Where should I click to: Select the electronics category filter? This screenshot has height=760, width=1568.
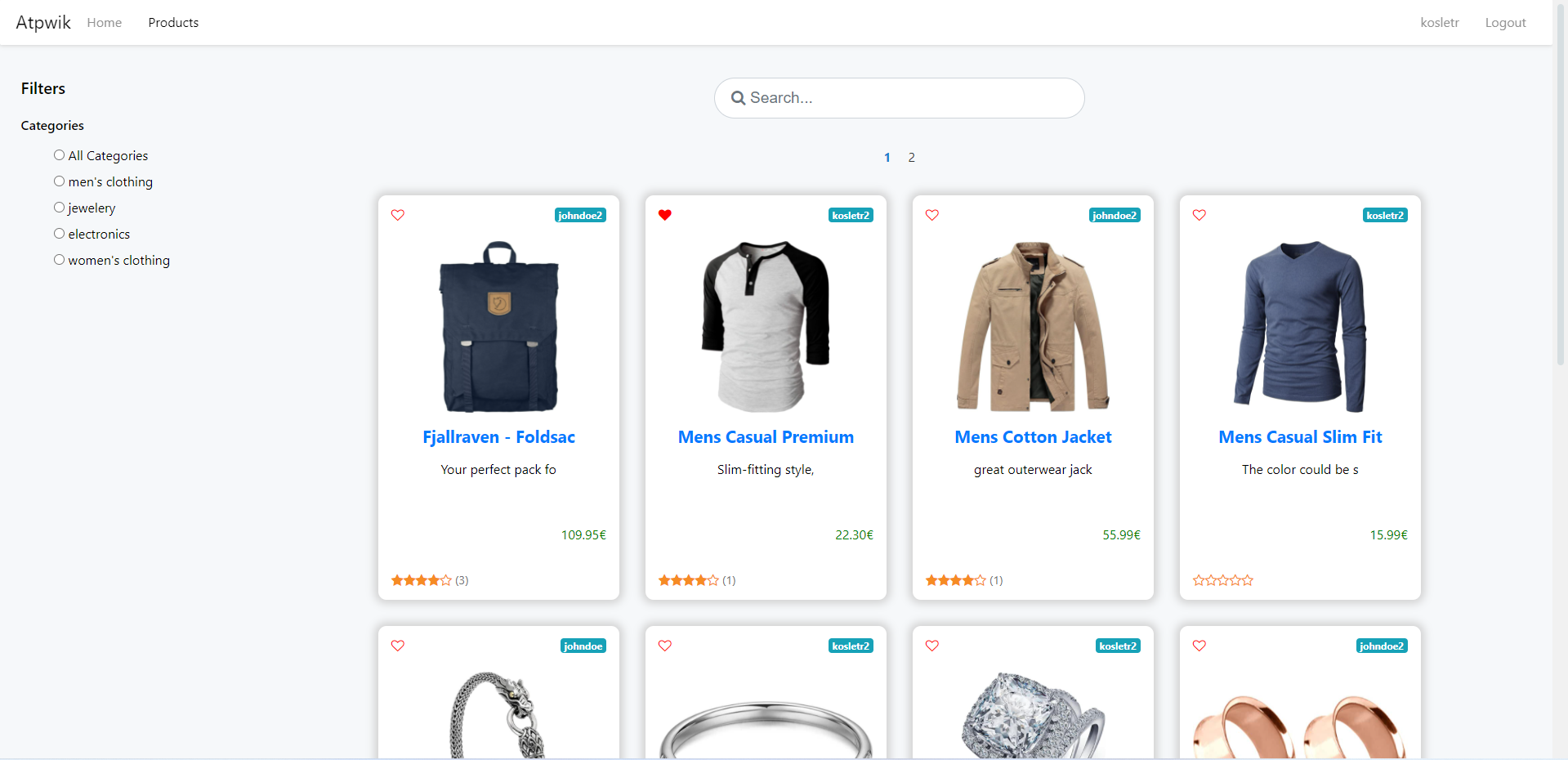coord(59,234)
